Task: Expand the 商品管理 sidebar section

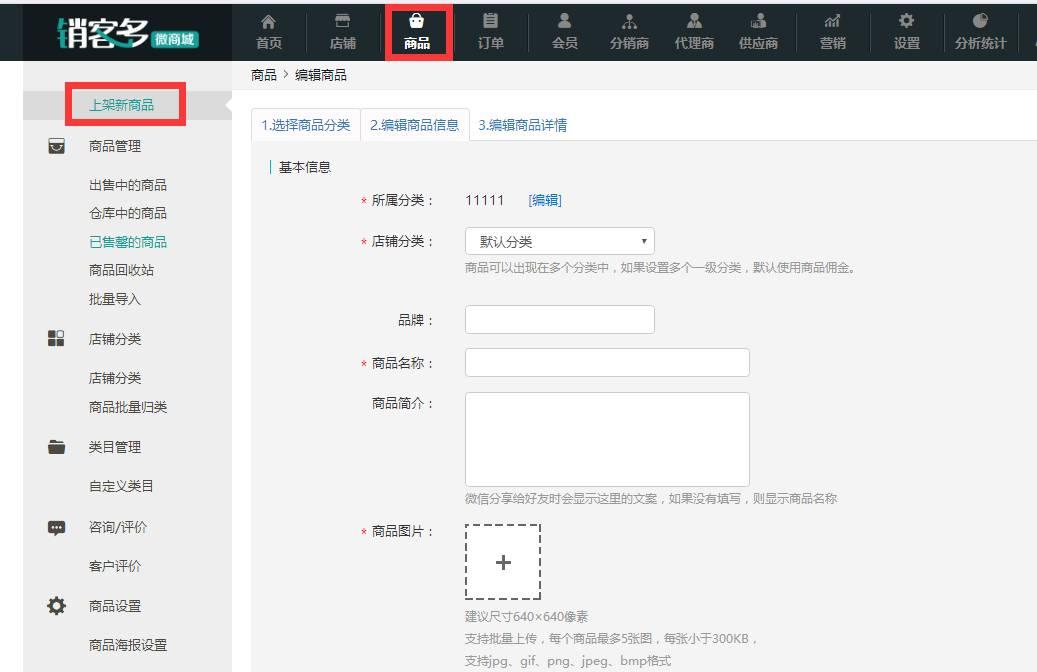Action: (113, 145)
